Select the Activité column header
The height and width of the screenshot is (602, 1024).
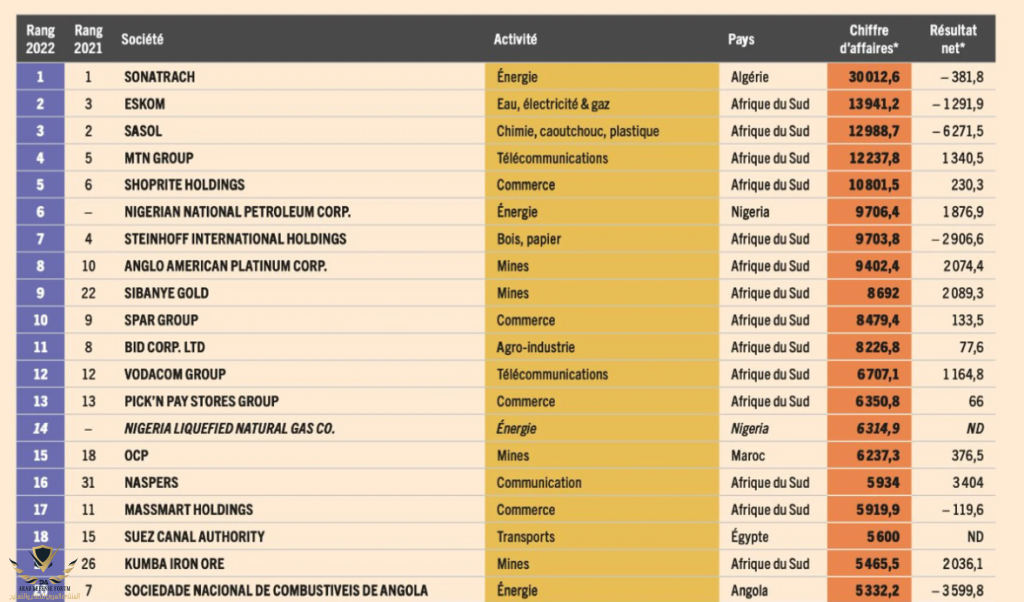click(x=515, y=39)
